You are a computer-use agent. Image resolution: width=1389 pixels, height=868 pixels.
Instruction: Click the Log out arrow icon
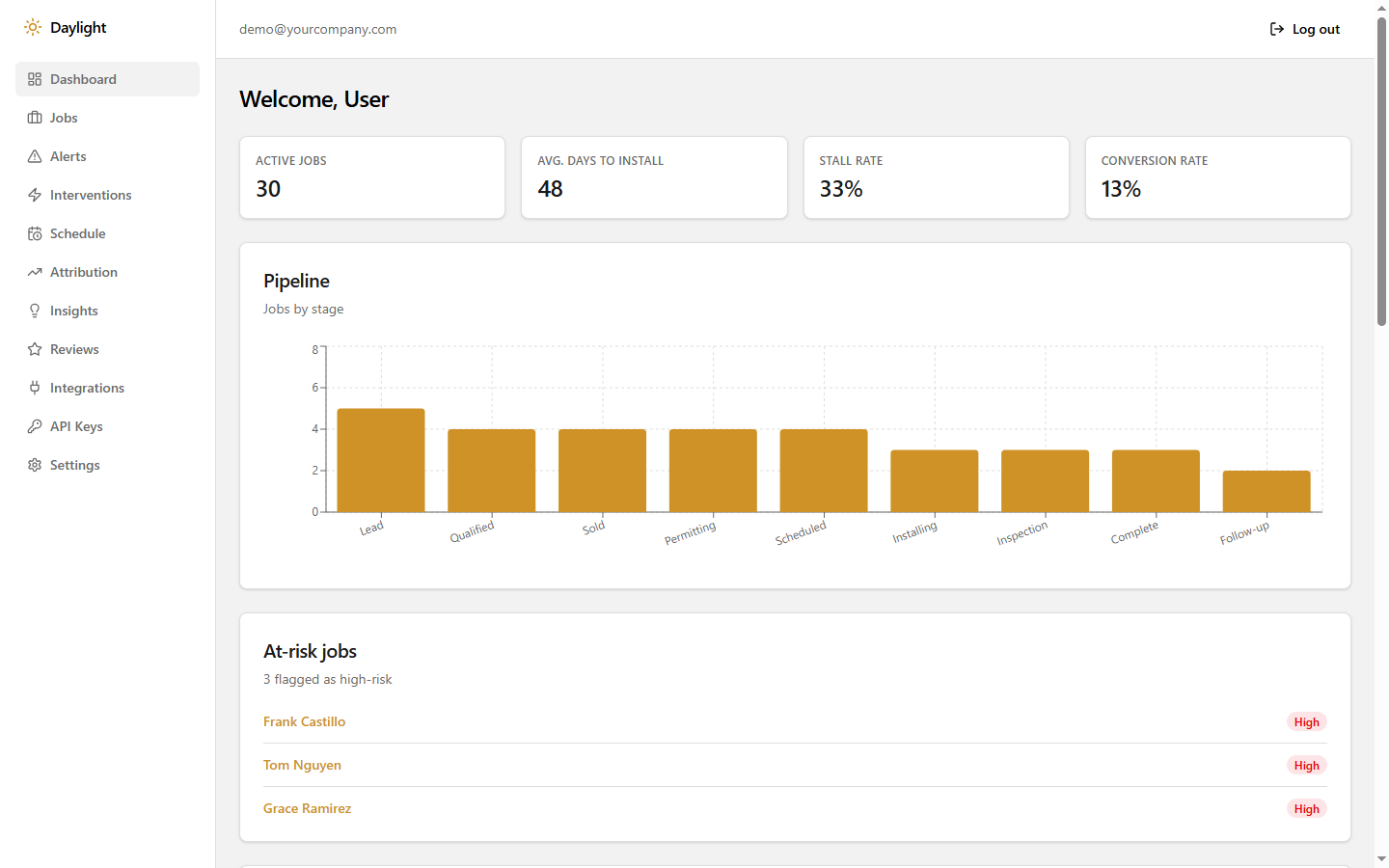click(x=1277, y=29)
